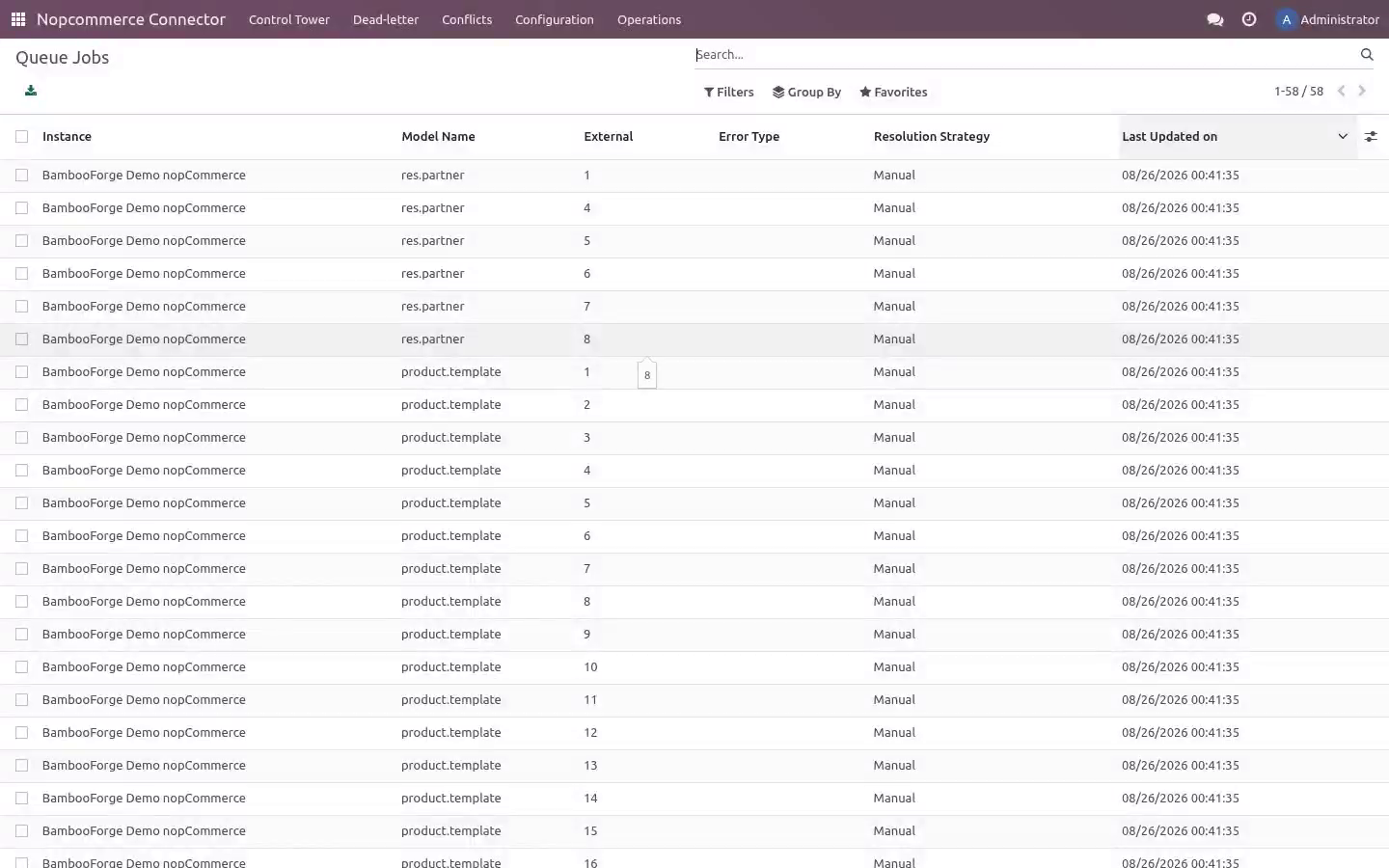Open the Configuration menu
Image resolution: width=1389 pixels, height=868 pixels.
[555, 19]
